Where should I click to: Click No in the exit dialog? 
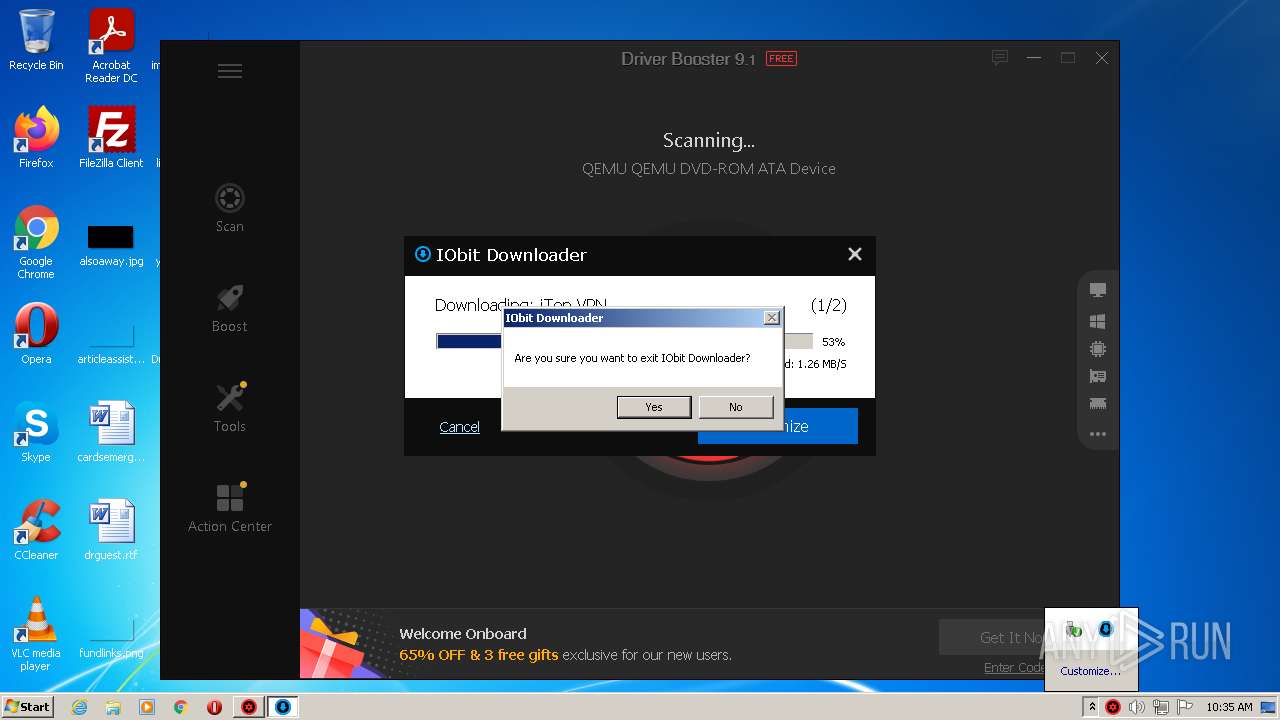pyautogui.click(x=736, y=407)
